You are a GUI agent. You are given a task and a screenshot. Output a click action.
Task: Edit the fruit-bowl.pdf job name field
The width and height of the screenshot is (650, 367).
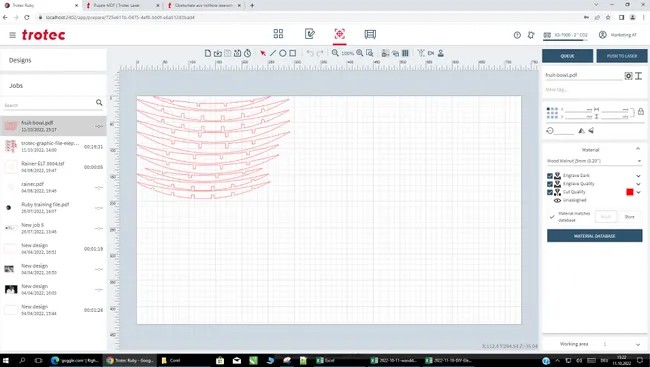coord(583,75)
